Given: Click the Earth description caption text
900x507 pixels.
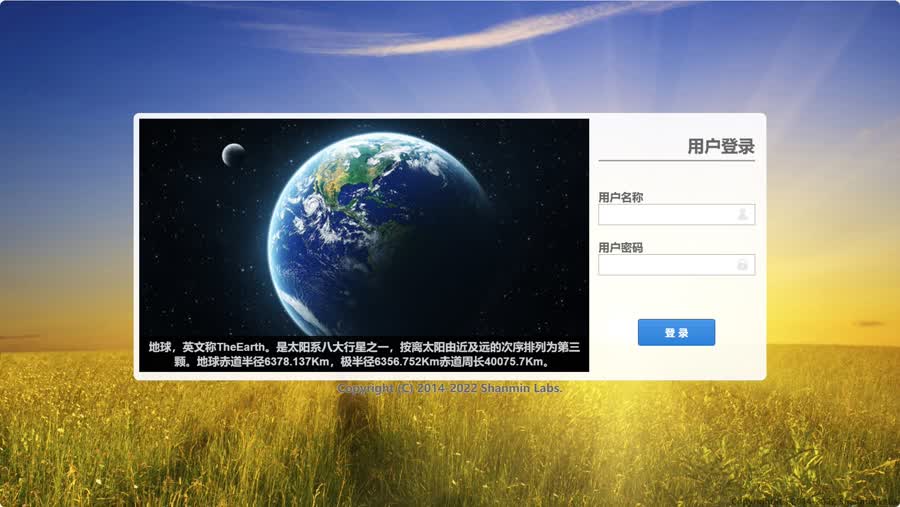Looking at the screenshot, I should pyautogui.click(x=364, y=354).
